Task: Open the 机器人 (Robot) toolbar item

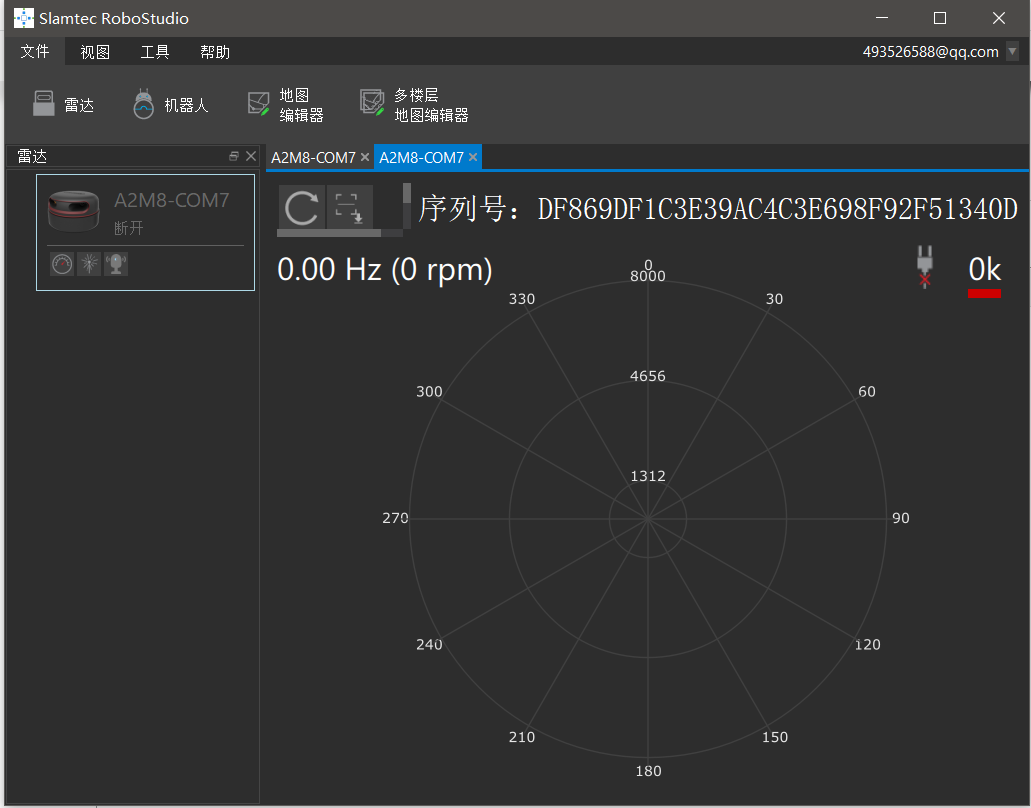Action: click(x=170, y=105)
